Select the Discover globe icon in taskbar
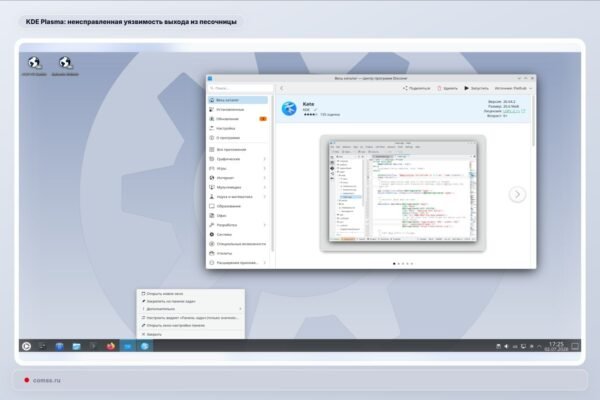The width and height of the screenshot is (600, 400). click(145, 346)
